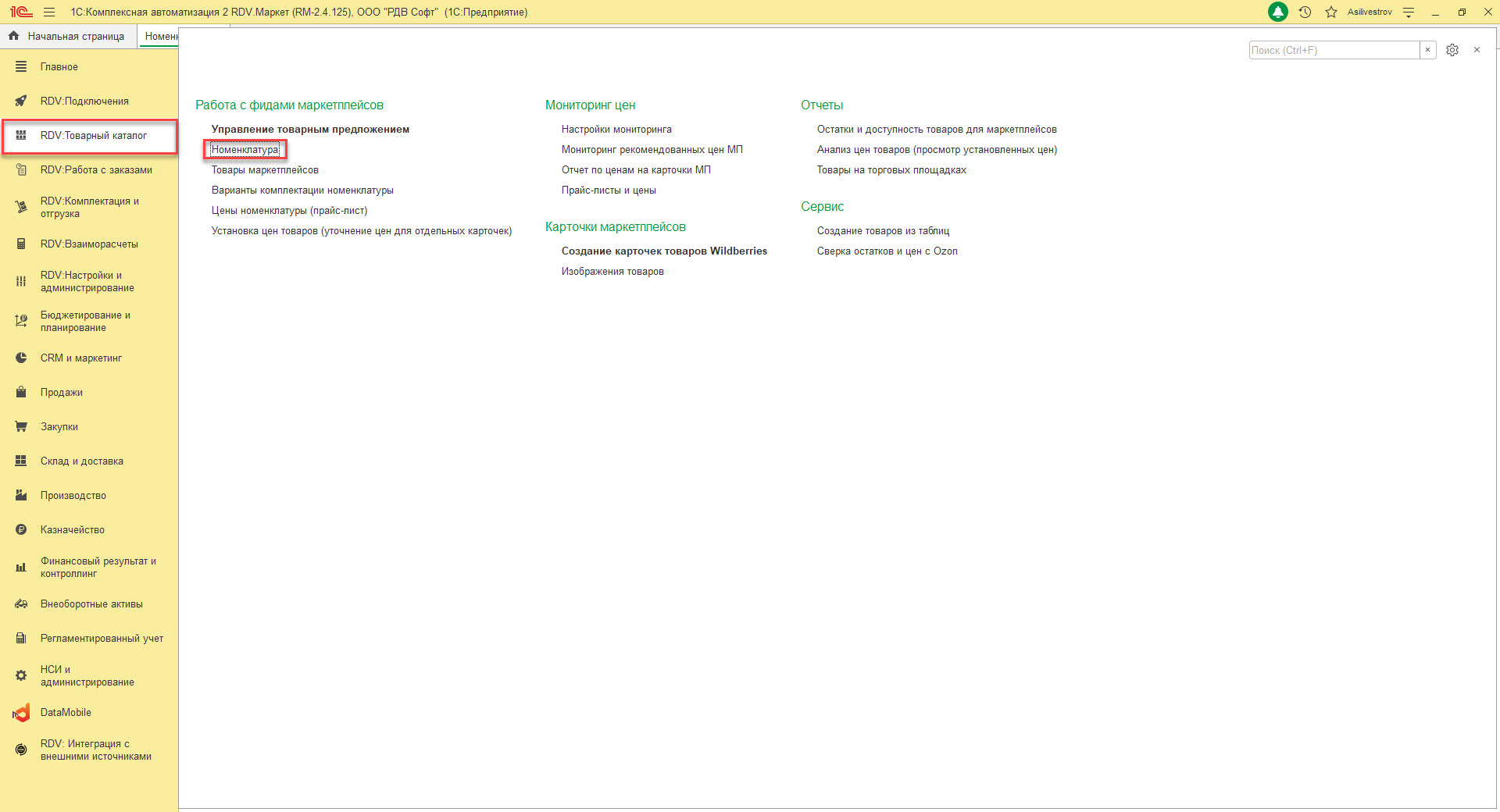Image resolution: width=1500 pixels, height=812 pixels.
Task: Click the НСИ и администрирование gear icon
Action: point(21,676)
